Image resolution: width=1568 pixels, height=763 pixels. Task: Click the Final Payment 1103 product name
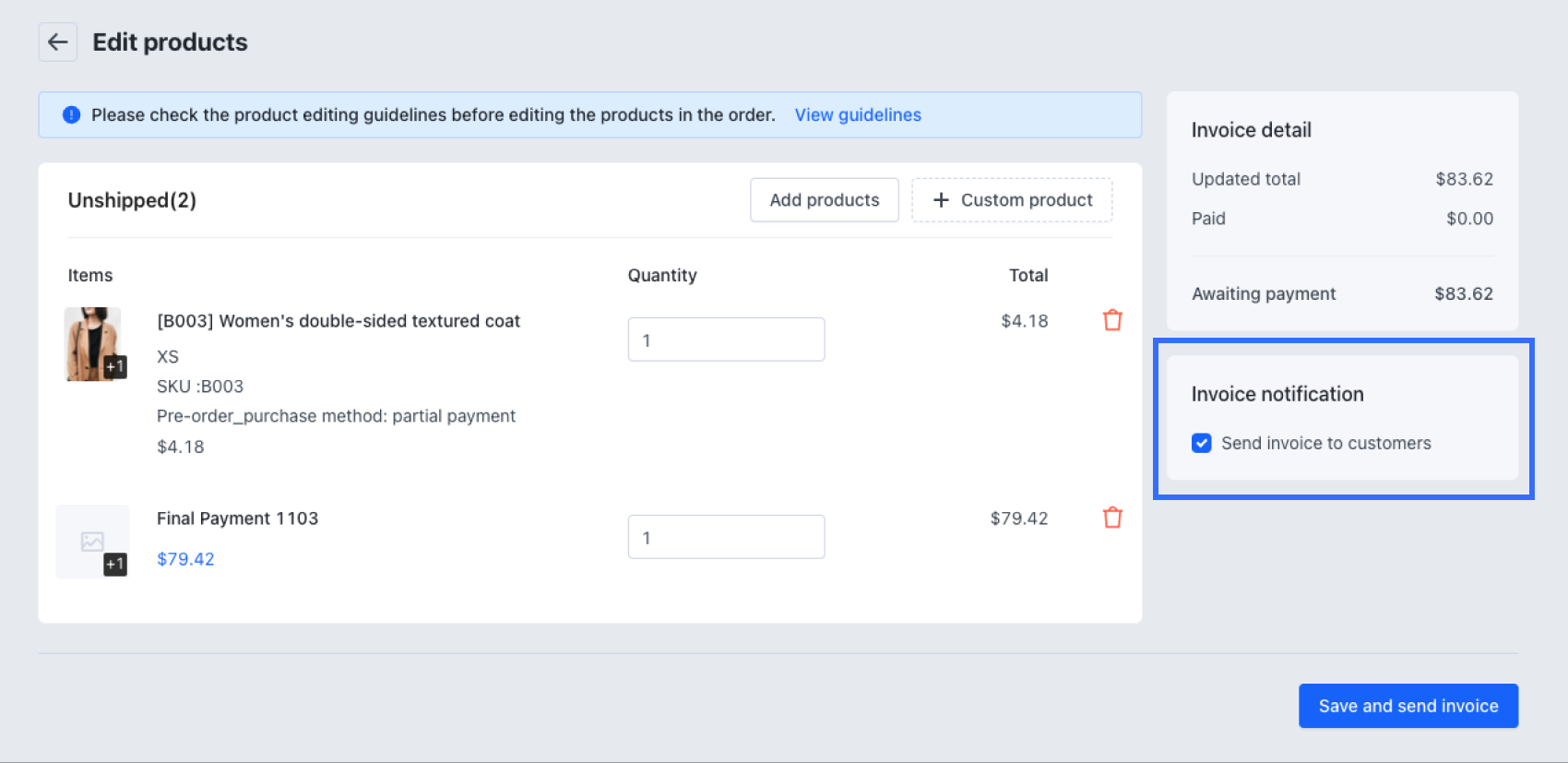(237, 519)
